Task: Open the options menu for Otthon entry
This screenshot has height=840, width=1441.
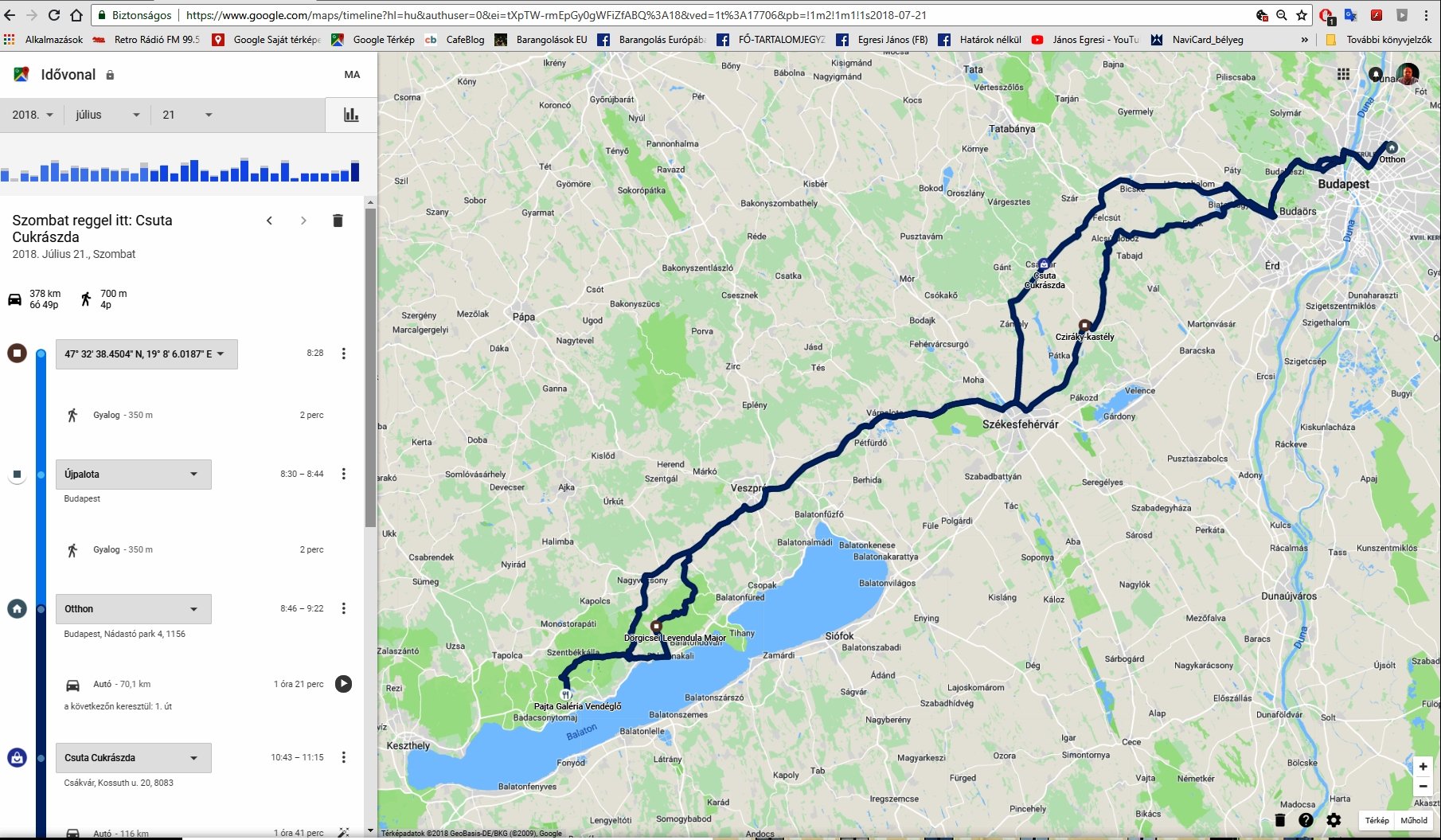Action: point(344,608)
